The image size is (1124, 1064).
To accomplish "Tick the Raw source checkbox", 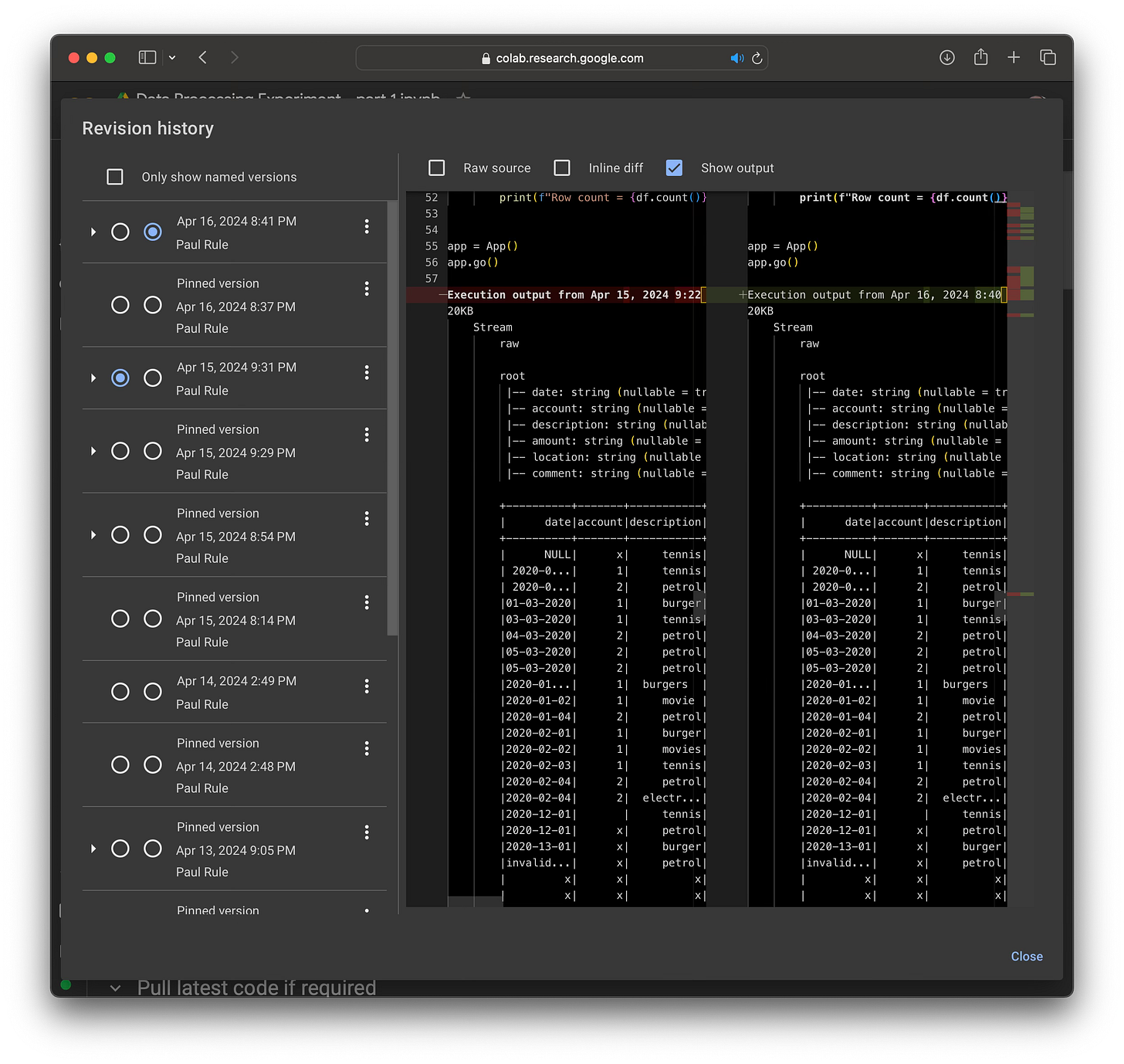I will [437, 168].
